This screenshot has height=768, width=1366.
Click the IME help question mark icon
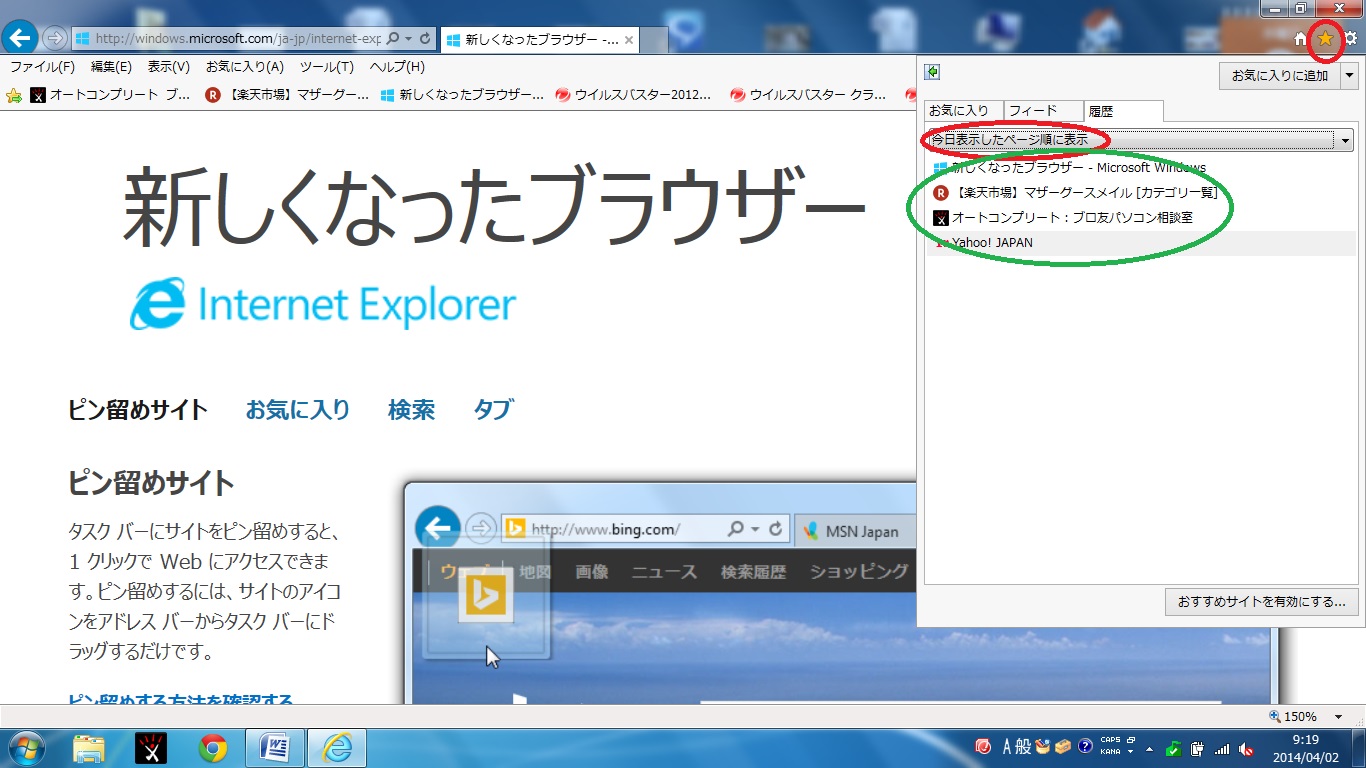point(1085,747)
